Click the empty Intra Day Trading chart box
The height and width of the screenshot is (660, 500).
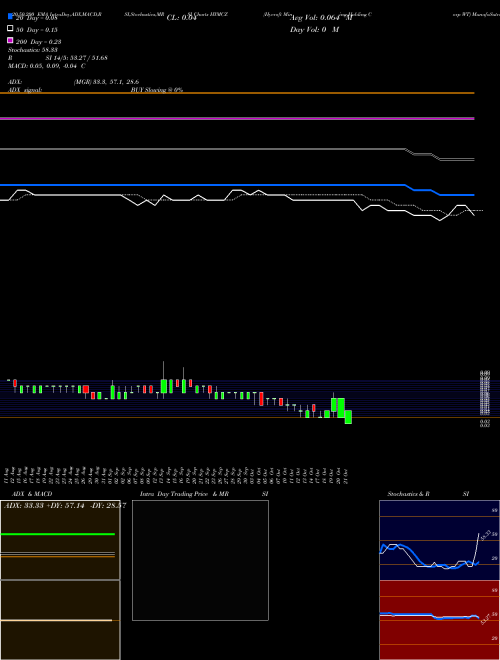[x=200, y=560]
